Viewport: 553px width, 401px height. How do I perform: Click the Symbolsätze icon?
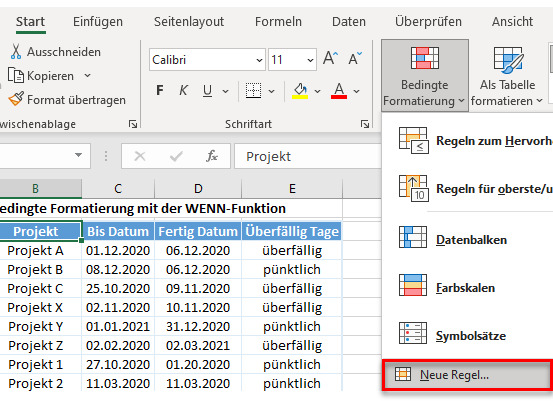[413, 333]
